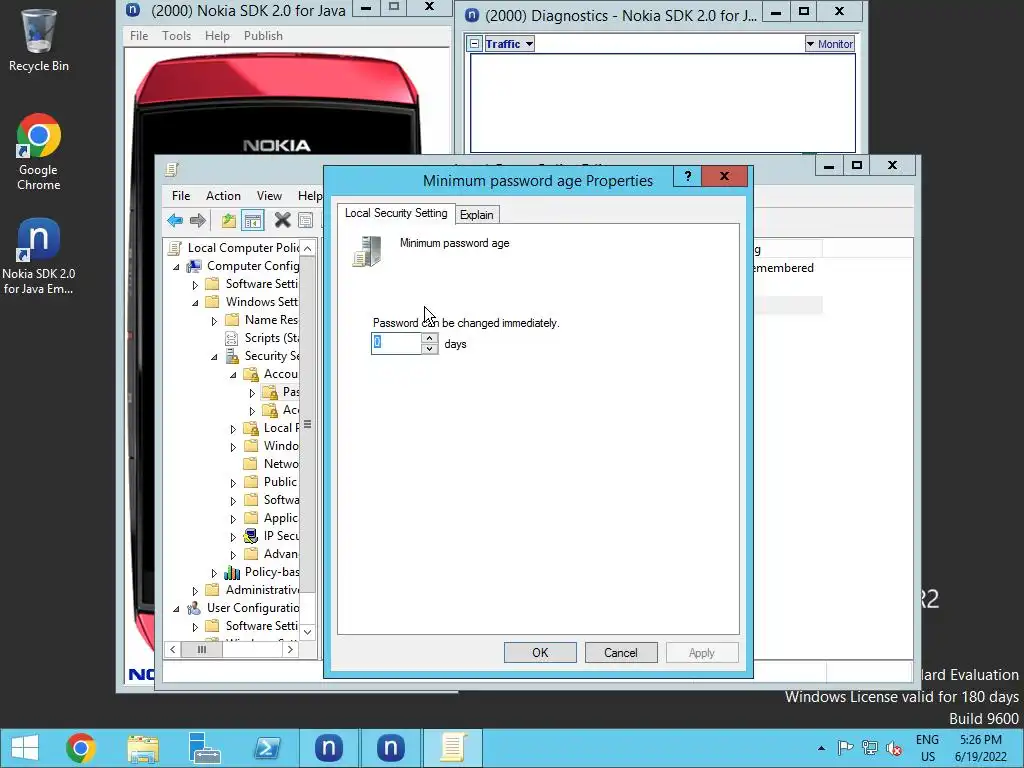This screenshot has height=768, width=1024.
Task: Click the days number input field
Action: (x=396, y=344)
